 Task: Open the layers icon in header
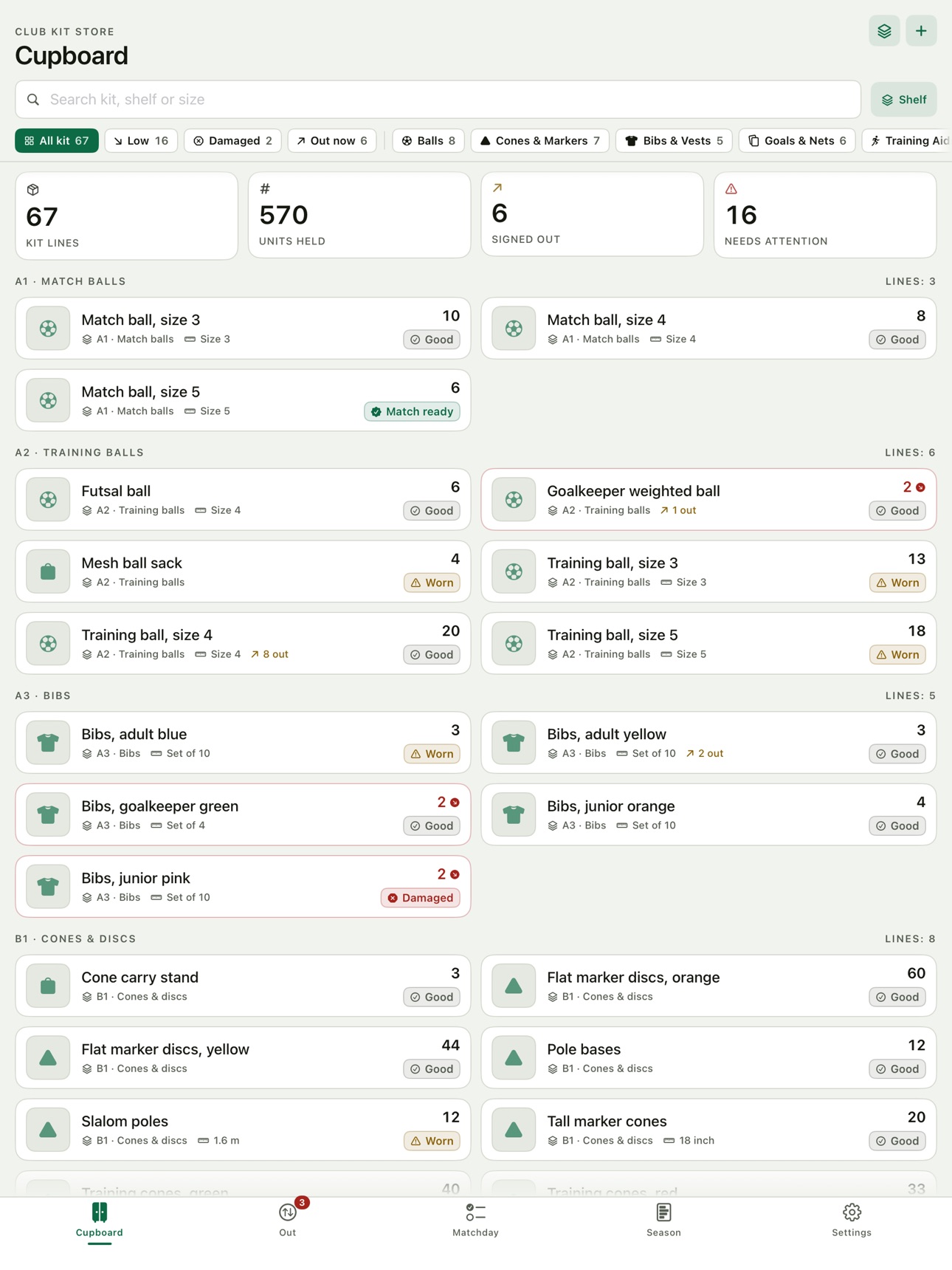point(884,31)
